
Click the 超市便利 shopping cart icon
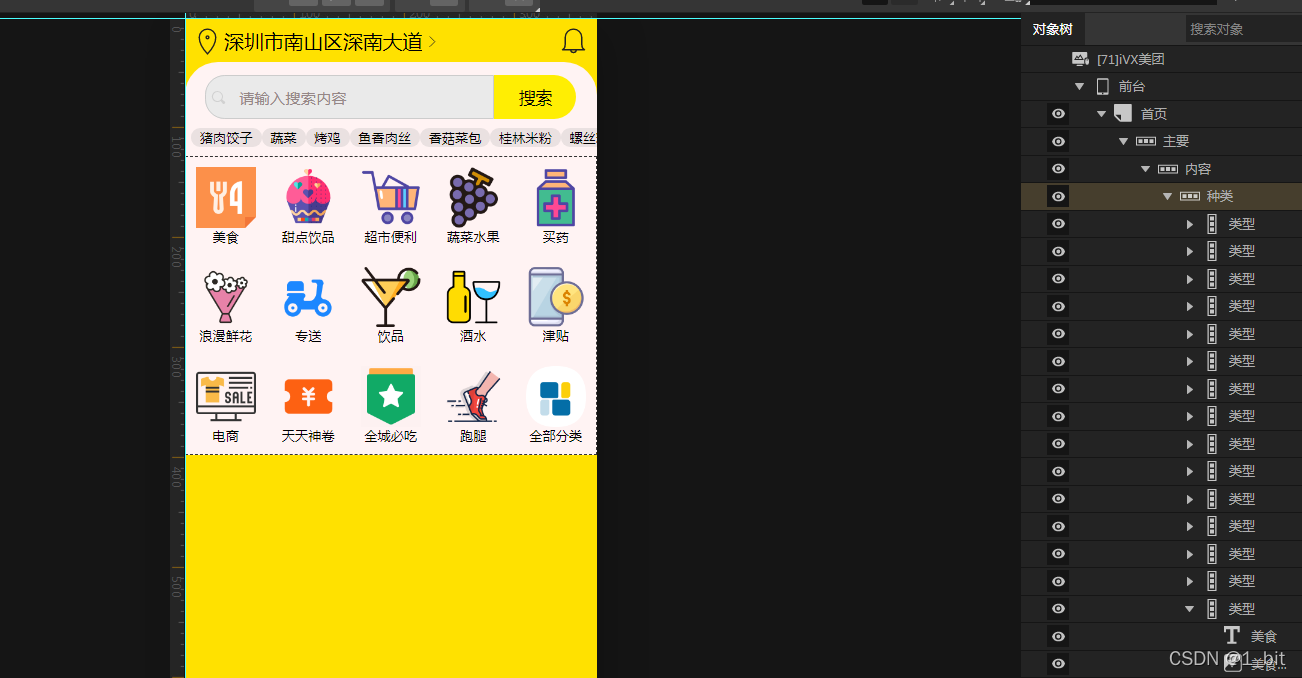[x=390, y=198]
